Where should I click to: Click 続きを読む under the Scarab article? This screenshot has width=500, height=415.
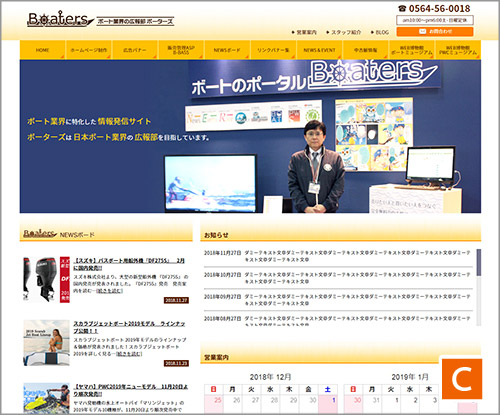pyautogui.click(x=129, y=354)
